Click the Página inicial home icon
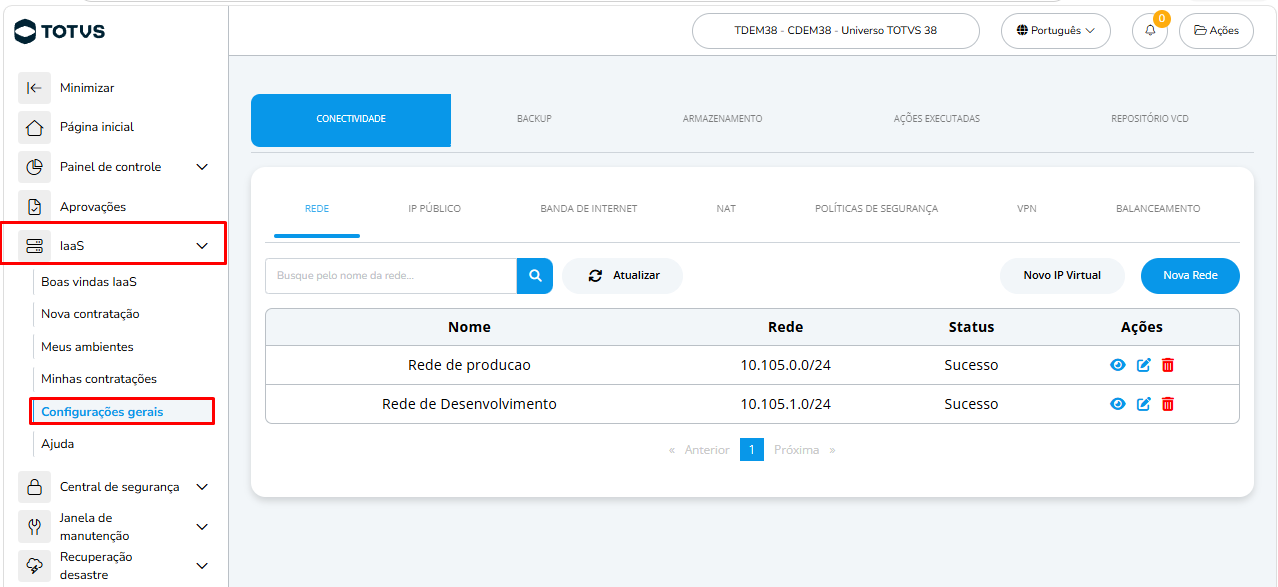1278x587 pixels. pos(34,127)
